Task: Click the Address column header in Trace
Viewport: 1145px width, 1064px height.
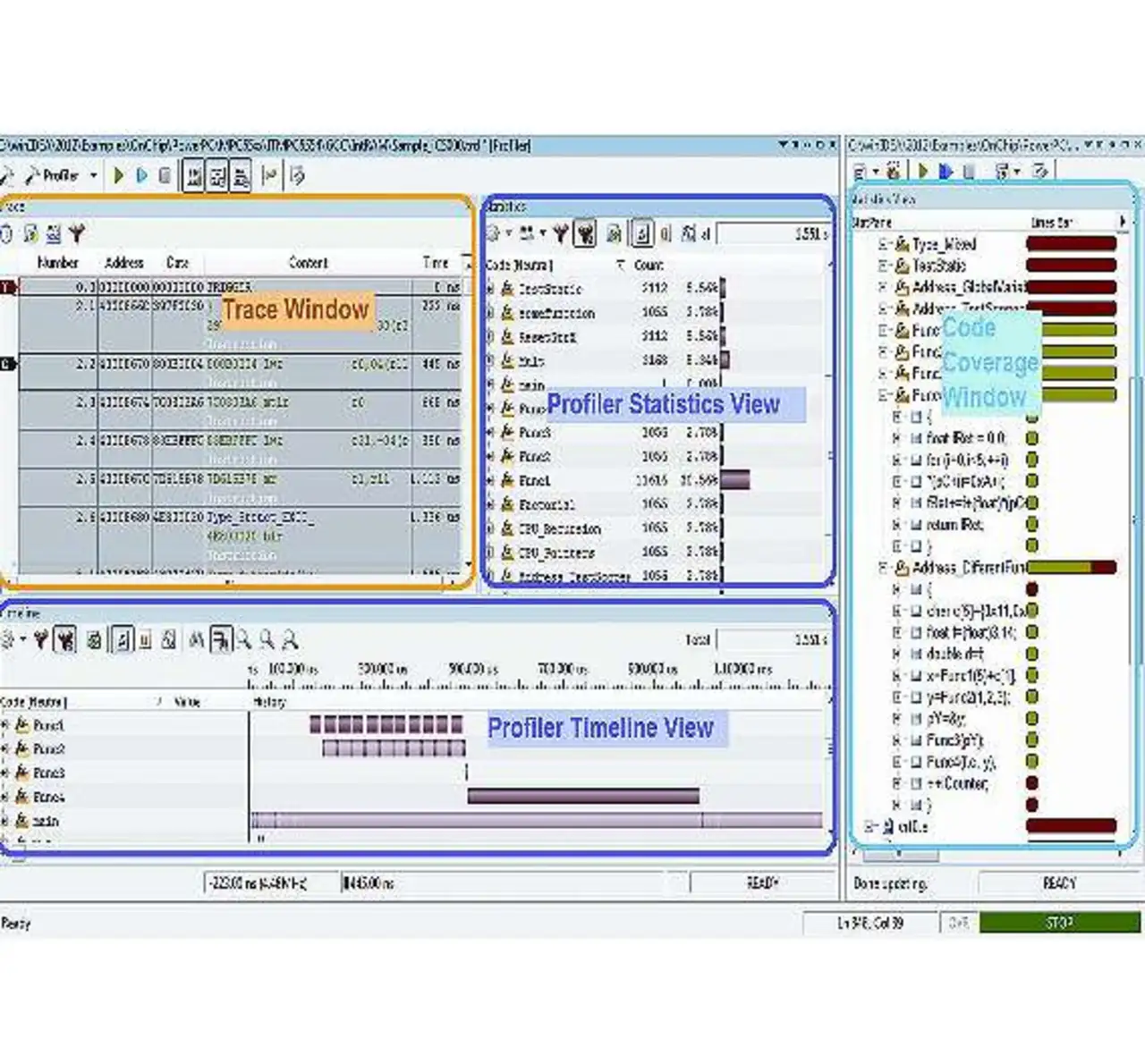Action: click(123, 263)
